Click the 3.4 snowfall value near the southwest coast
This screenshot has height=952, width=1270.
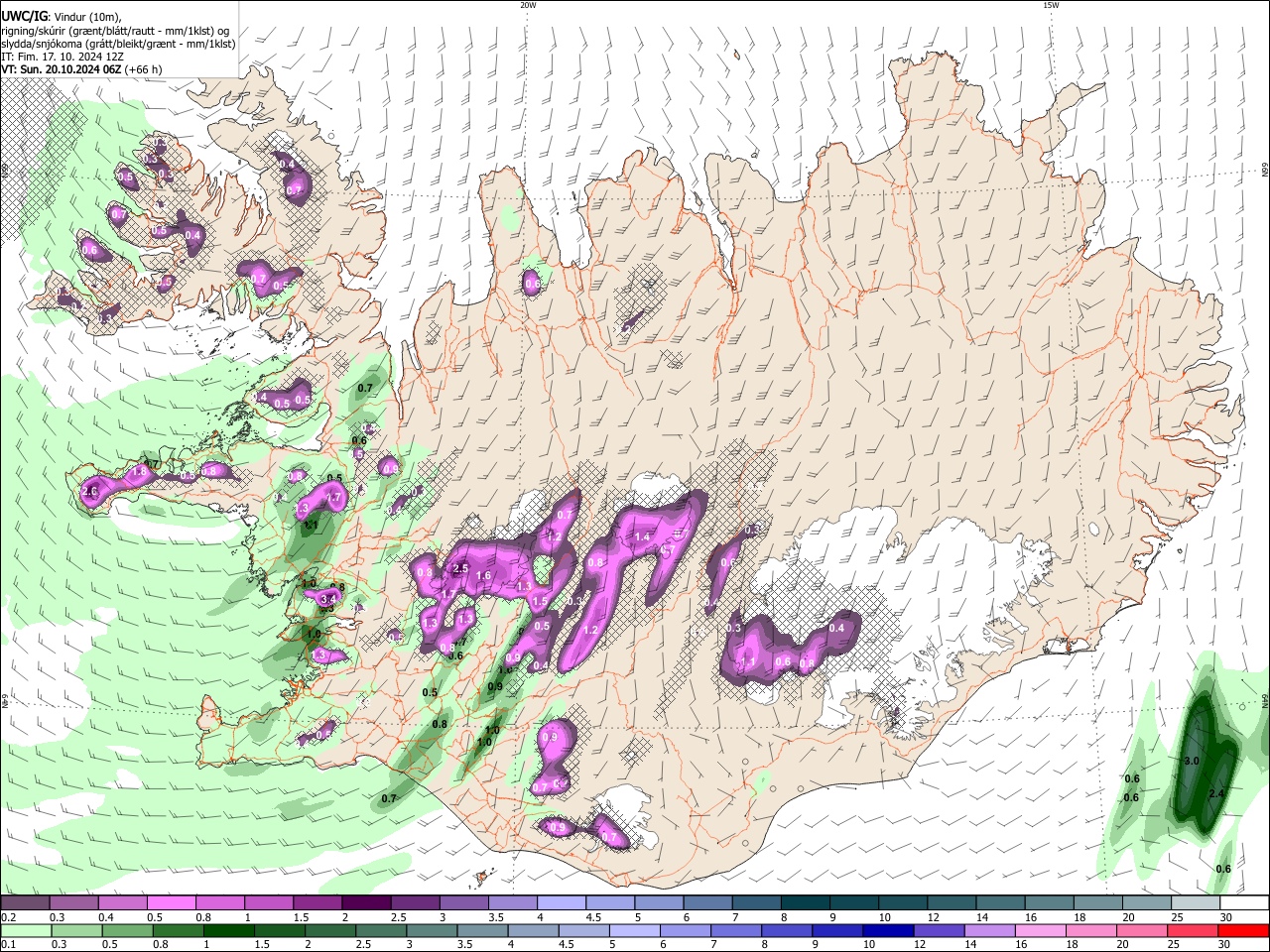329,599
